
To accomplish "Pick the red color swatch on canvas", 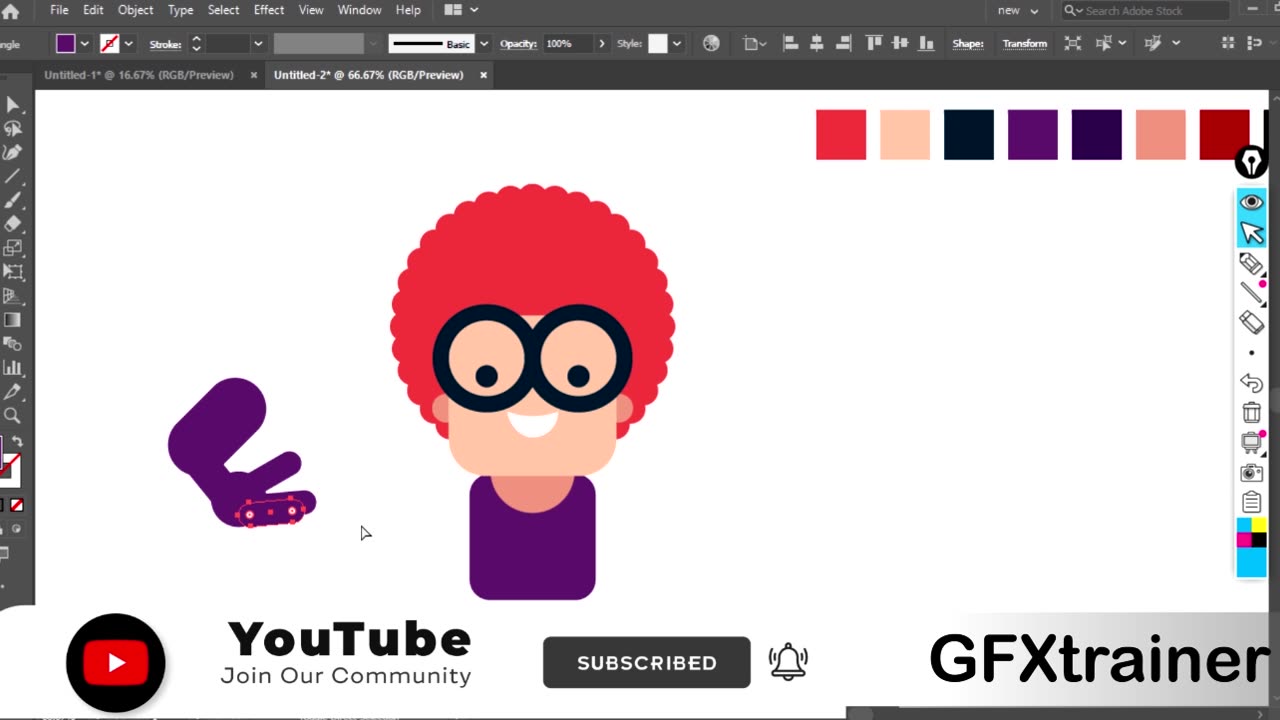I will point(841,135).
